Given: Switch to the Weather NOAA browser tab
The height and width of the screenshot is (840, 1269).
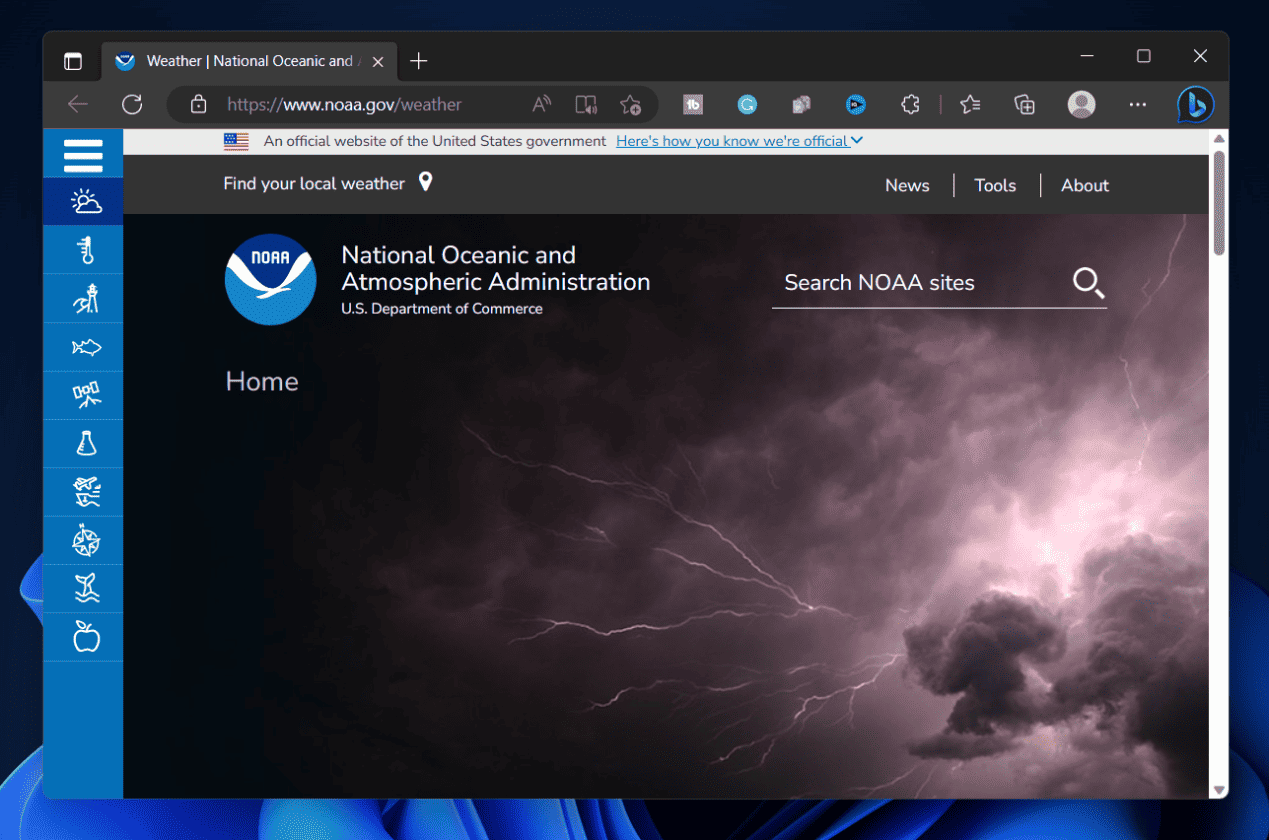Looking at the screenshot, I should coord(240,60).
